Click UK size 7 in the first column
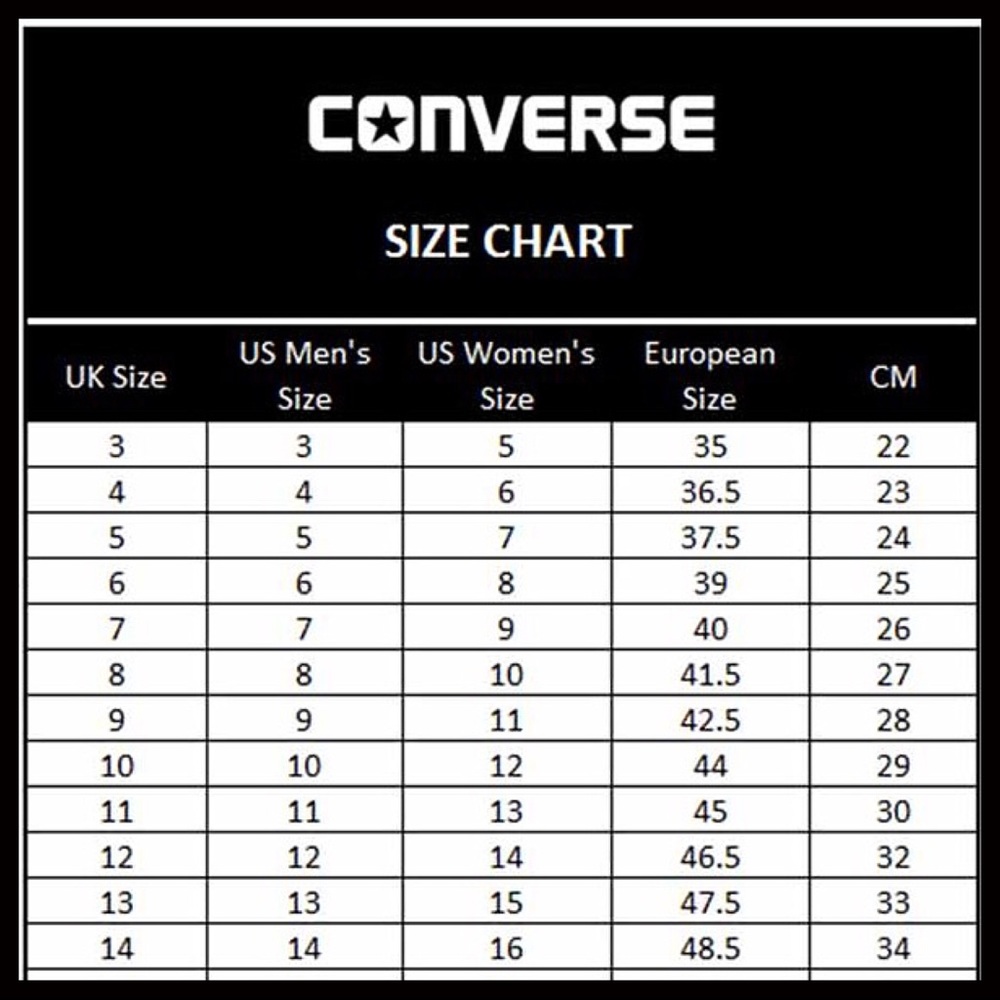Screen dimensions: 1000x1000 tap(116, 629)
